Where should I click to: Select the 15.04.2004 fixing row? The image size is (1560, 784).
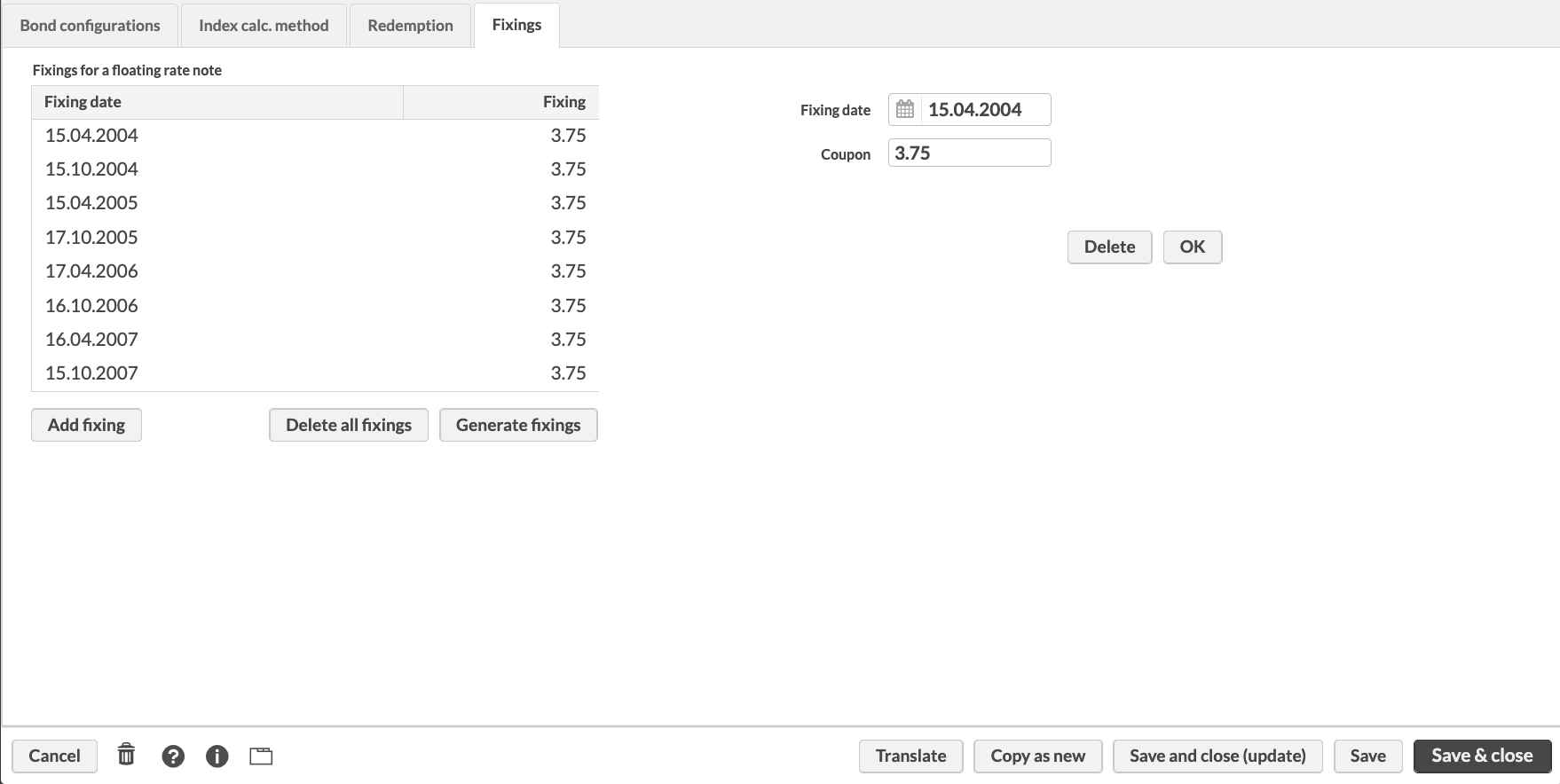click(315, 136)
